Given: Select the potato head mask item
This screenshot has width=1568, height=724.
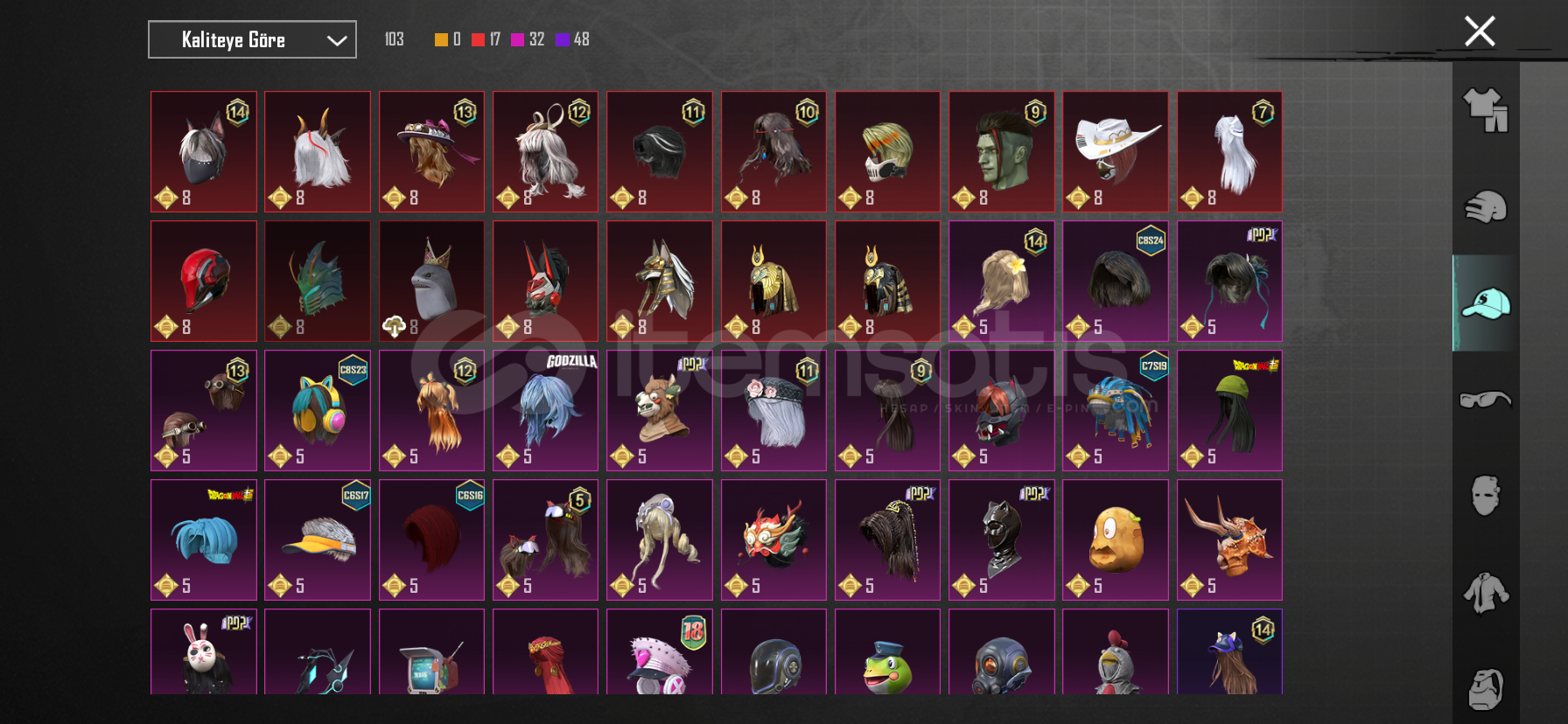Looking at the screenshot, I should (1115, 540).
